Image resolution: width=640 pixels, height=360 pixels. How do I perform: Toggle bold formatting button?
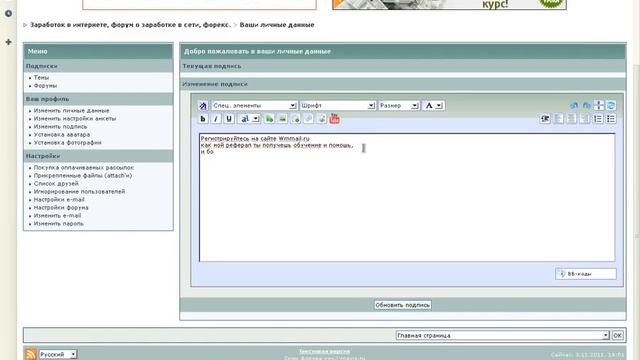coord(203,119)
